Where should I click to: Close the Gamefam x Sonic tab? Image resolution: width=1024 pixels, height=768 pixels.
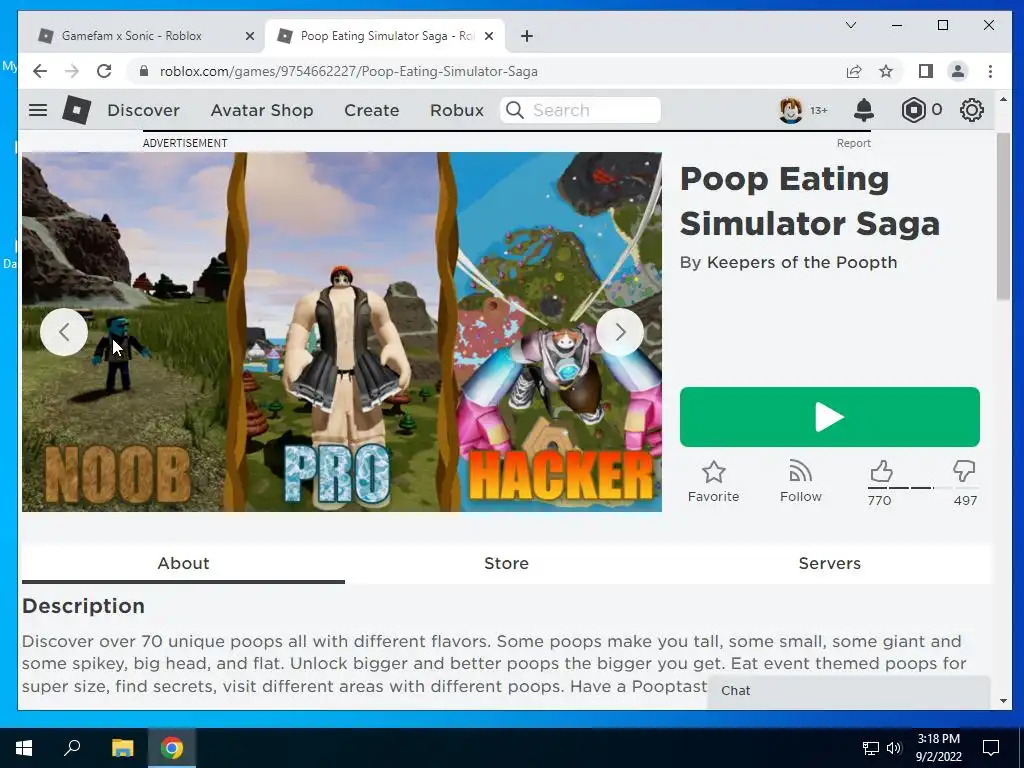tap(249, 36)
